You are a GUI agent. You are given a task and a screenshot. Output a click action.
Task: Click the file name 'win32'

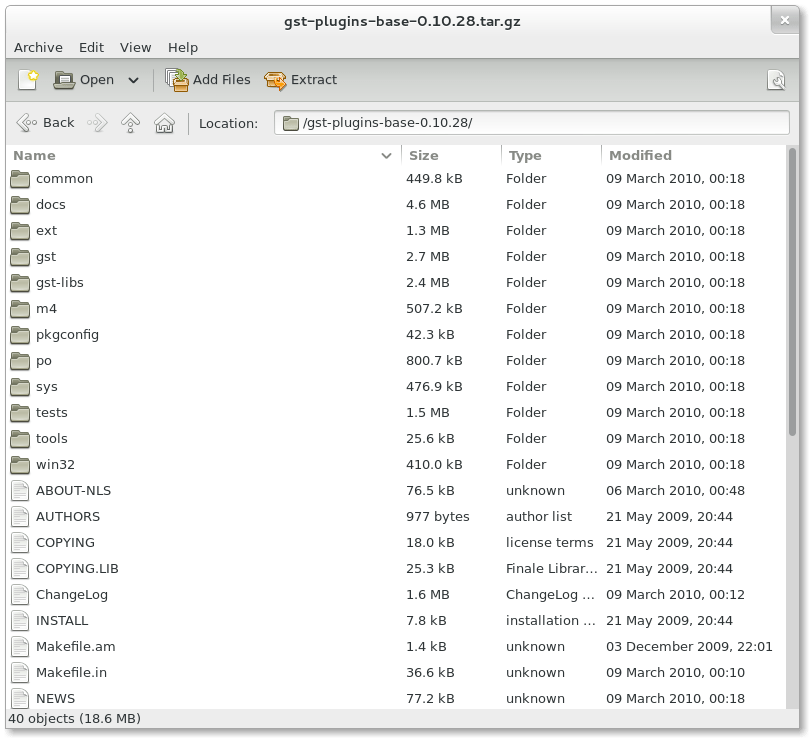point(55,464)
